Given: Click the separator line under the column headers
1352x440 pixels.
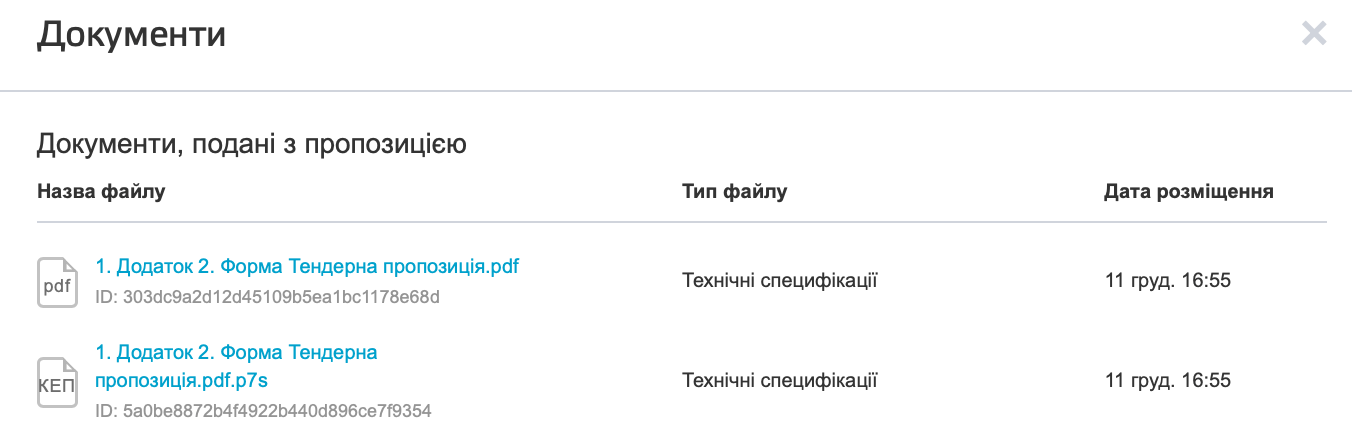Looking at the screenshot, I should pyautogui.click(x=681, y=221).
